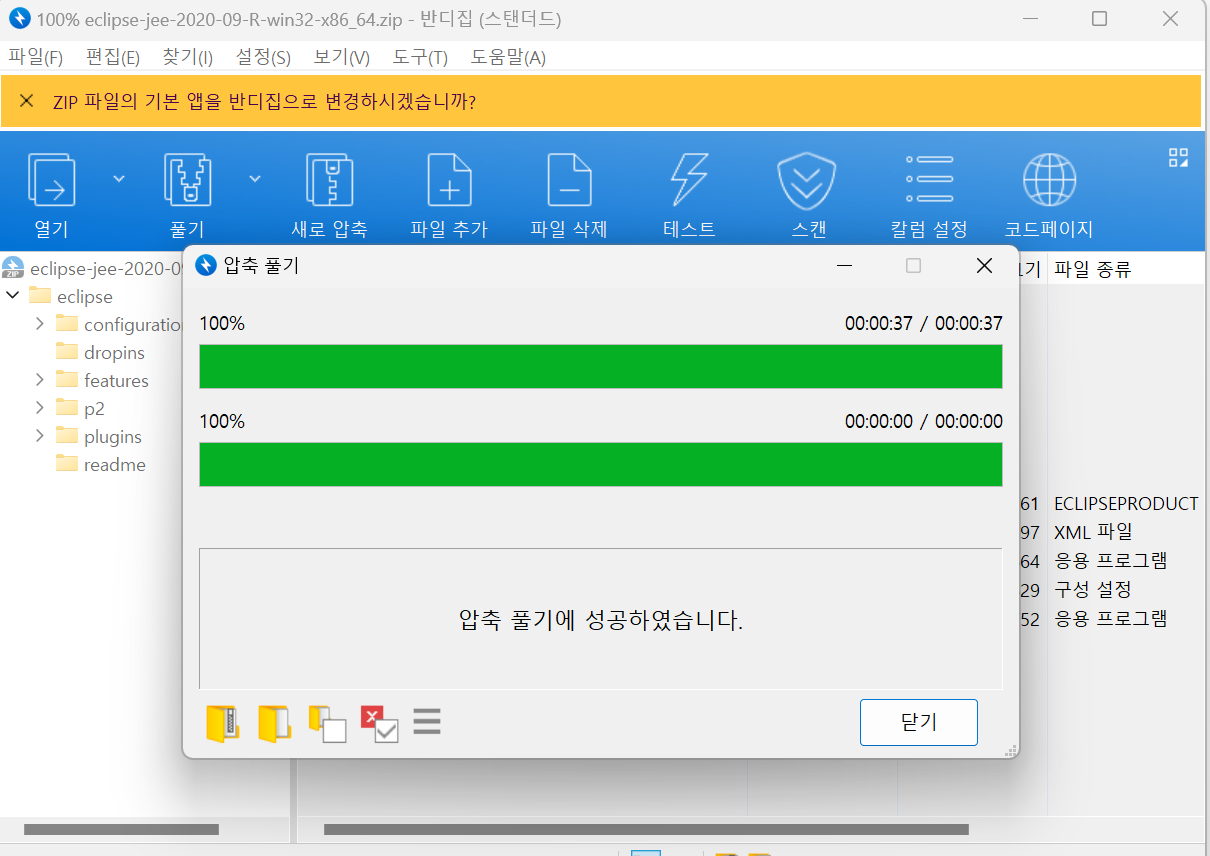The image size is (1210, 856).
Task: Expand the p2 folder node
Action: (39, 408)
